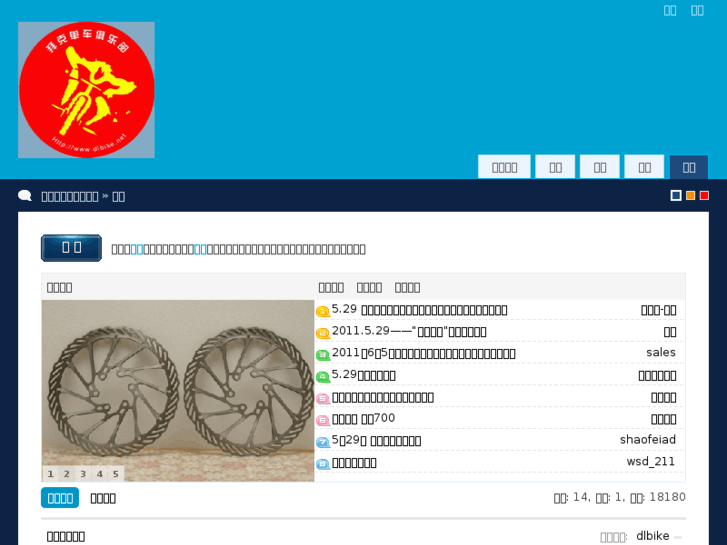Open the second navigation tab
The image size is (727, 545).
click(x=555, y=167)
